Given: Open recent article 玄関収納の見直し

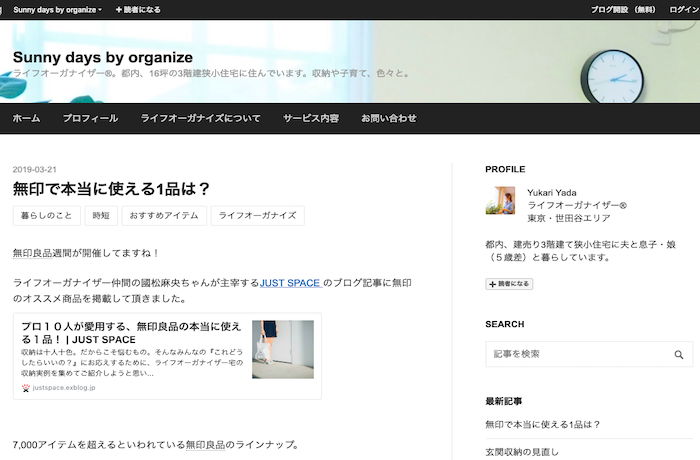Looking at the screenshot, I should point(522,452).
